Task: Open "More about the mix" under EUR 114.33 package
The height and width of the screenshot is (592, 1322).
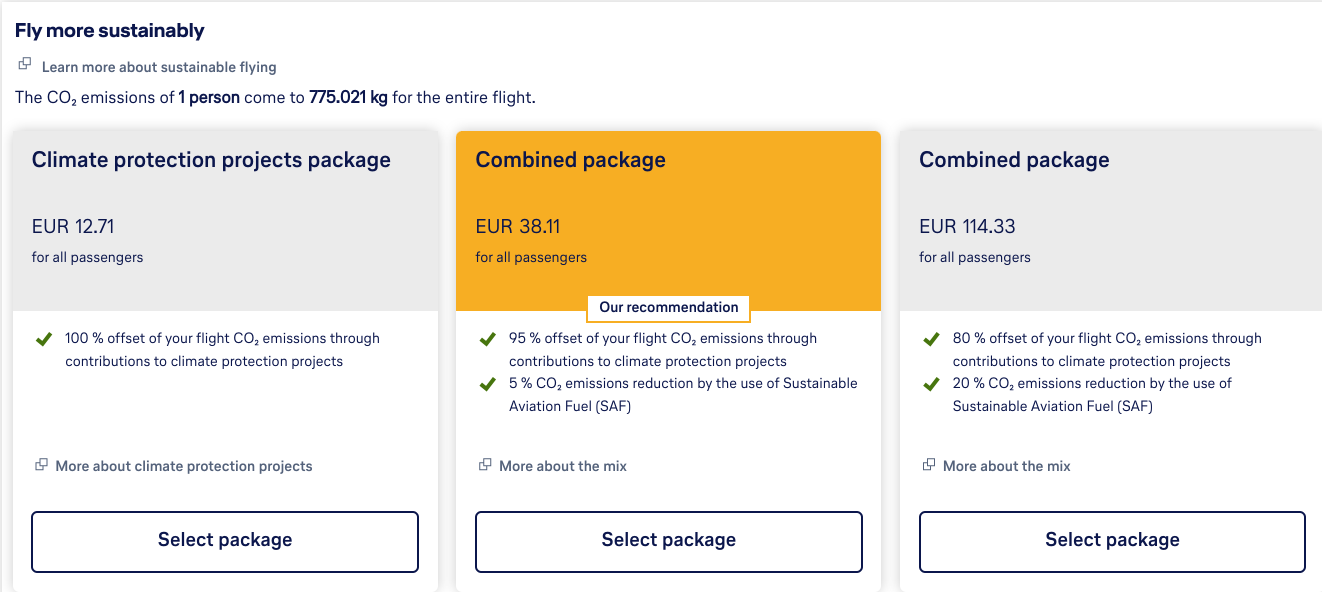Action: coord(1006,466)
